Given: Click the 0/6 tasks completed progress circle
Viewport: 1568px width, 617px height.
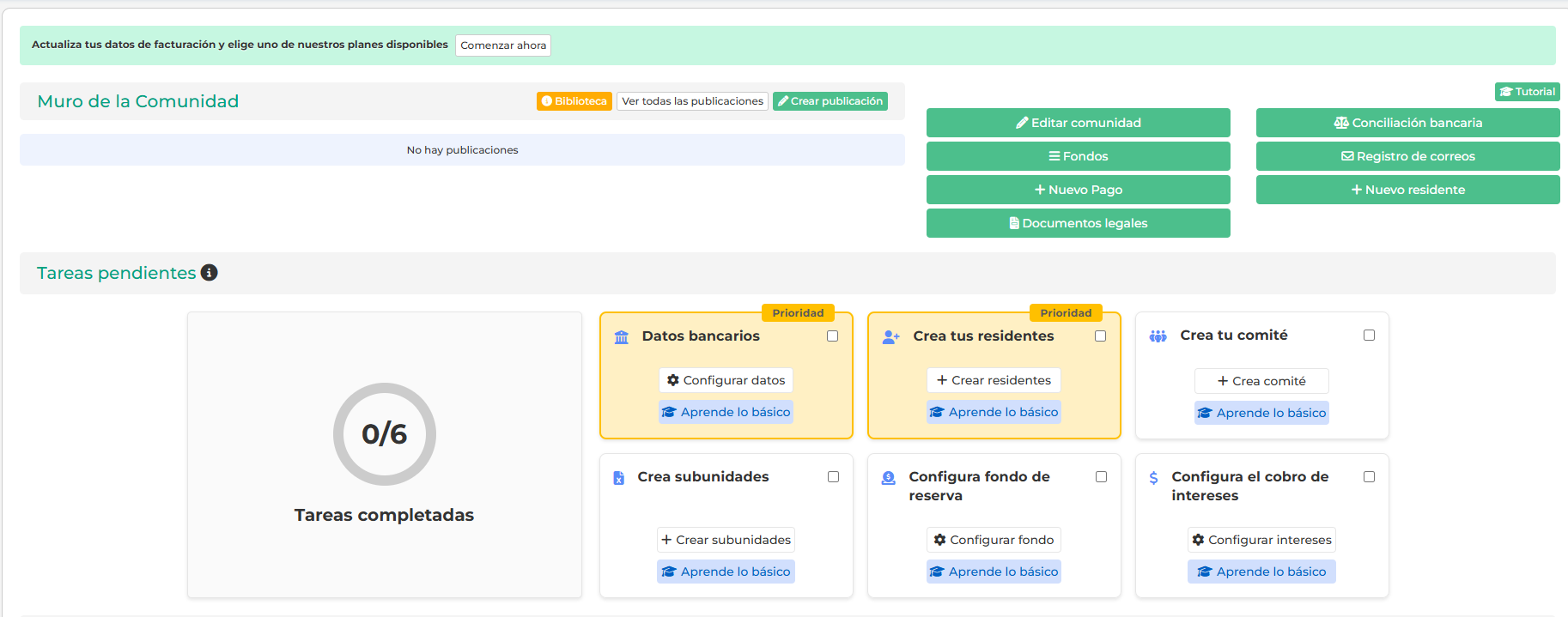Looking at the screenshot, I should point(384,434).
